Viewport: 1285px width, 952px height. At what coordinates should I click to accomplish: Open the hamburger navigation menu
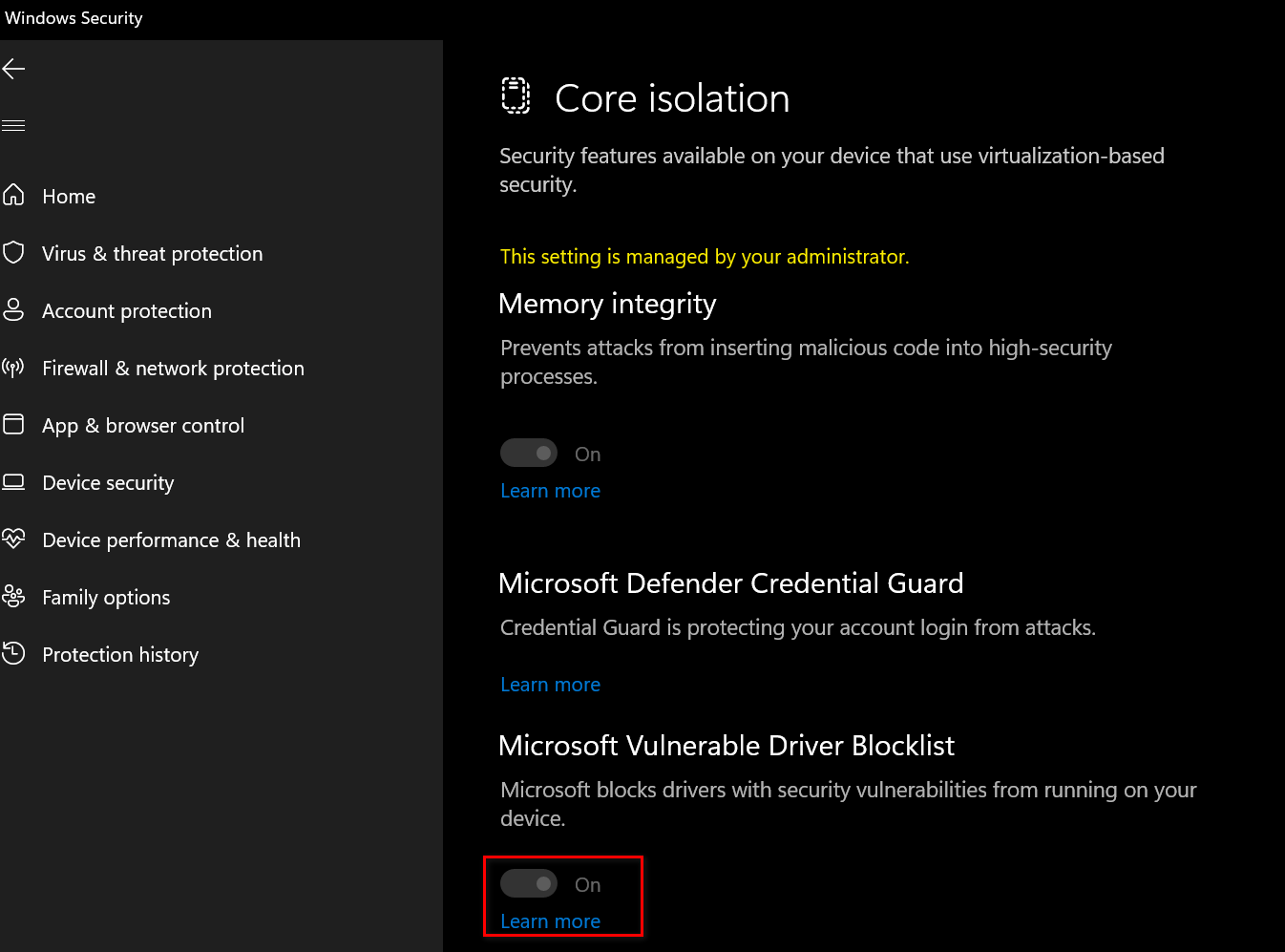13,126
